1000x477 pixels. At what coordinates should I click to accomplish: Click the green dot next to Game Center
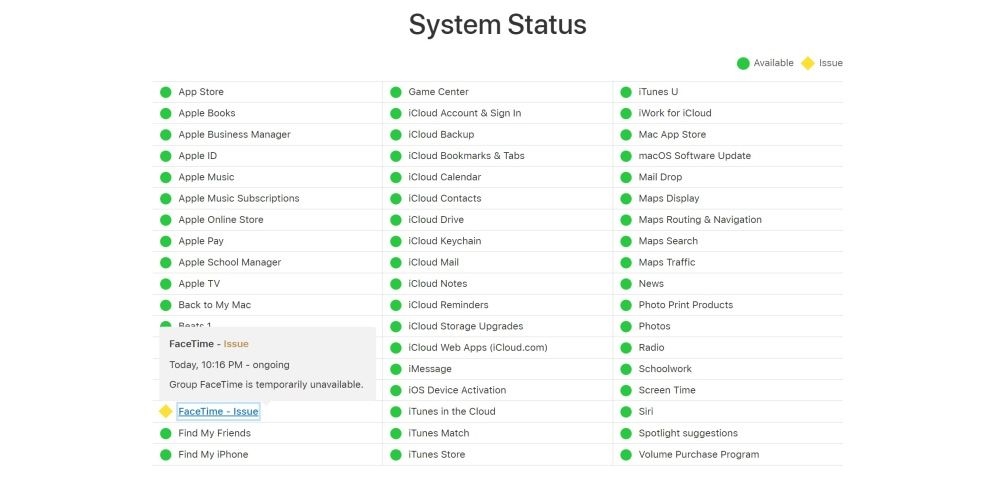[396, 92]
